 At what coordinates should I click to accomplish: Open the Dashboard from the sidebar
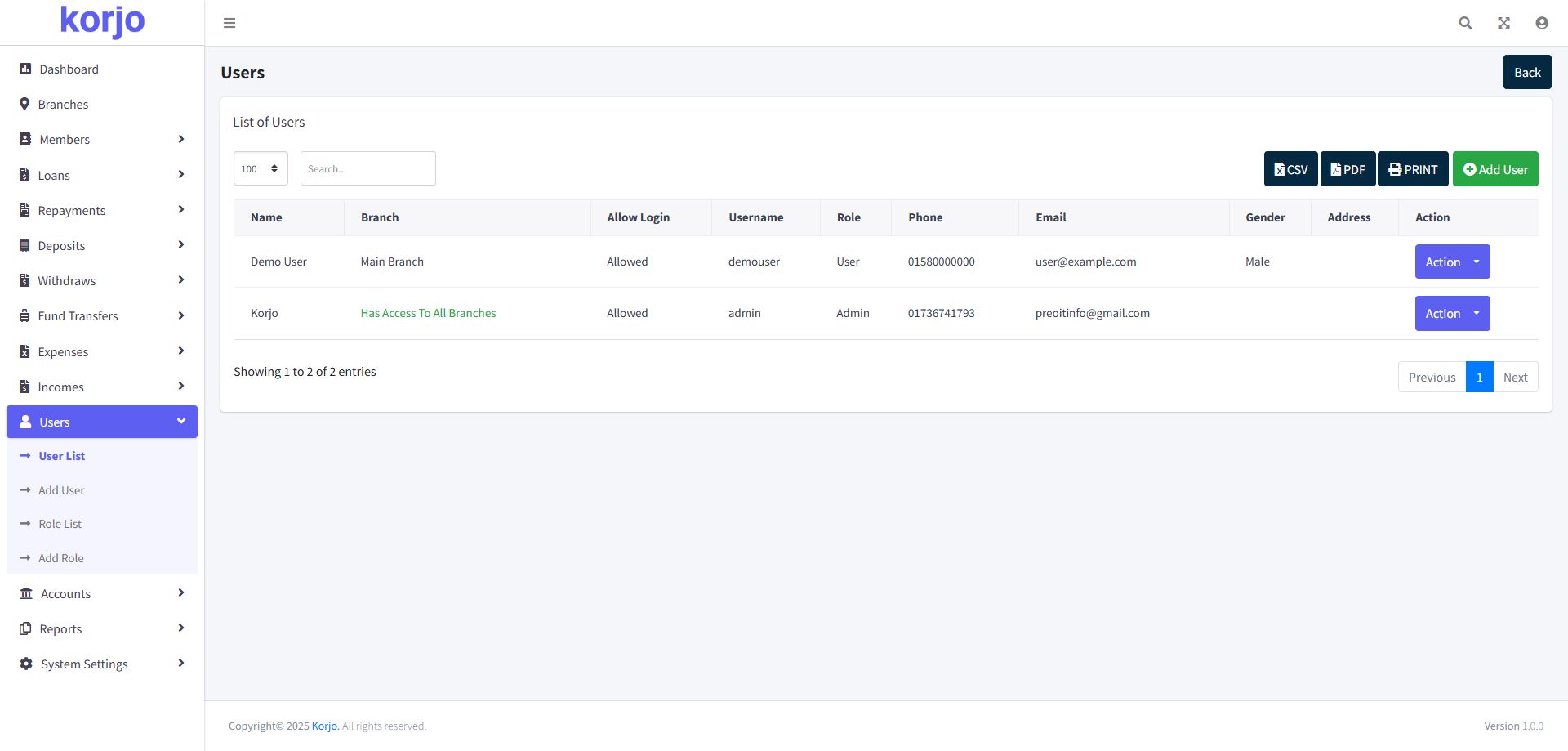coord(69,69)
